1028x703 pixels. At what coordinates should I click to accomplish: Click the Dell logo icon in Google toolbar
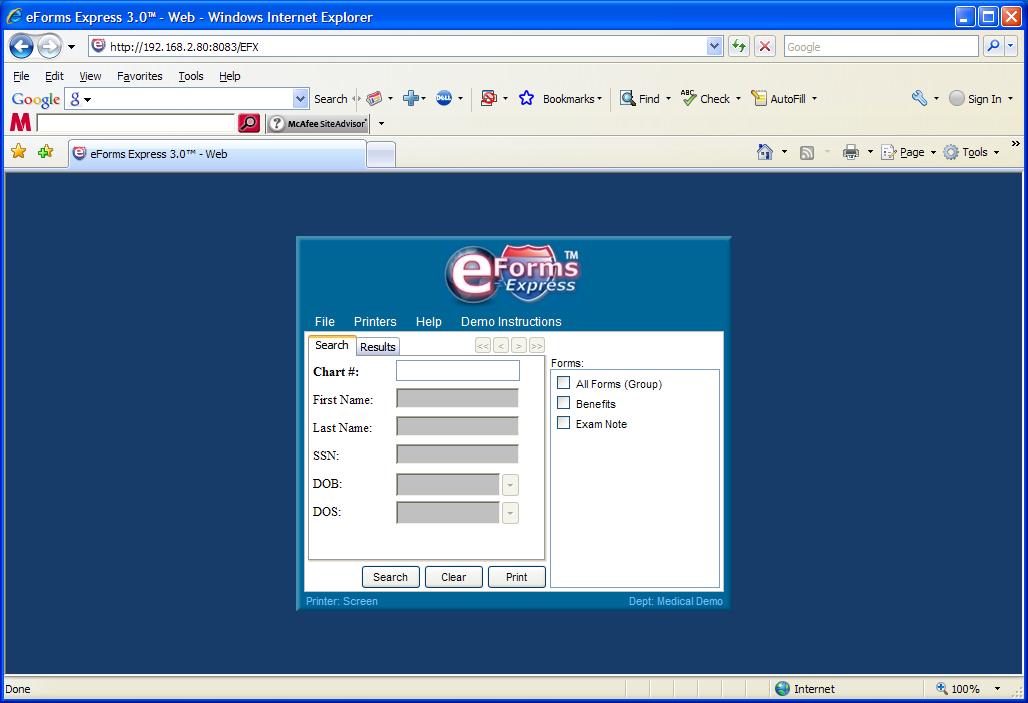[444, 98]
